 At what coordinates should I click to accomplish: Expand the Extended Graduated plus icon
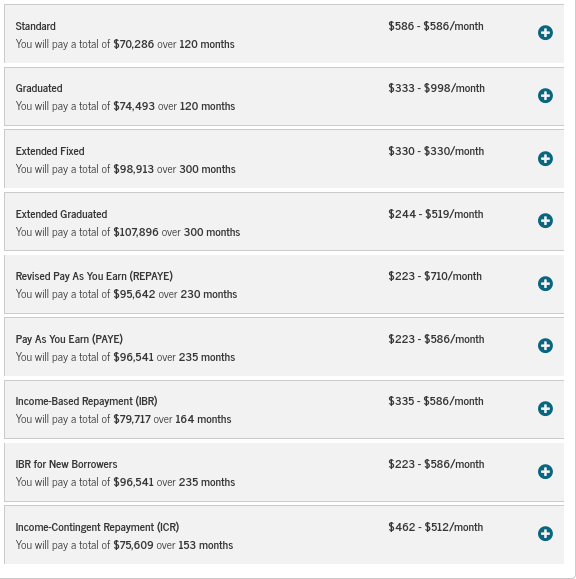click(x=545, y=221)
